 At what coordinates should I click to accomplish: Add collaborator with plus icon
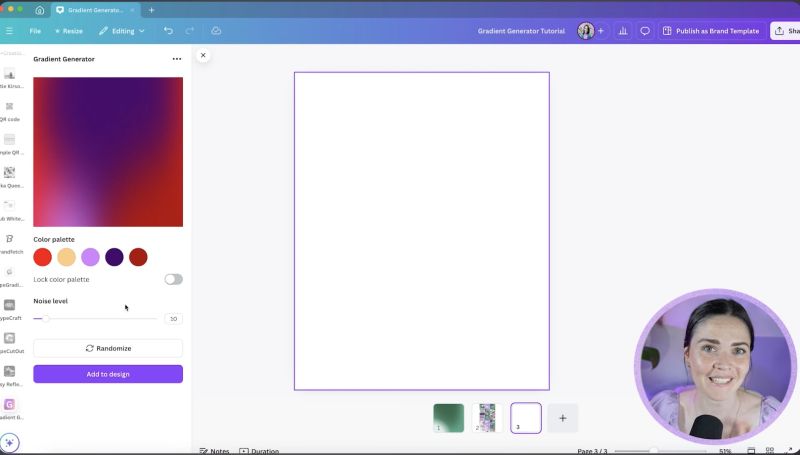[601, 31]
